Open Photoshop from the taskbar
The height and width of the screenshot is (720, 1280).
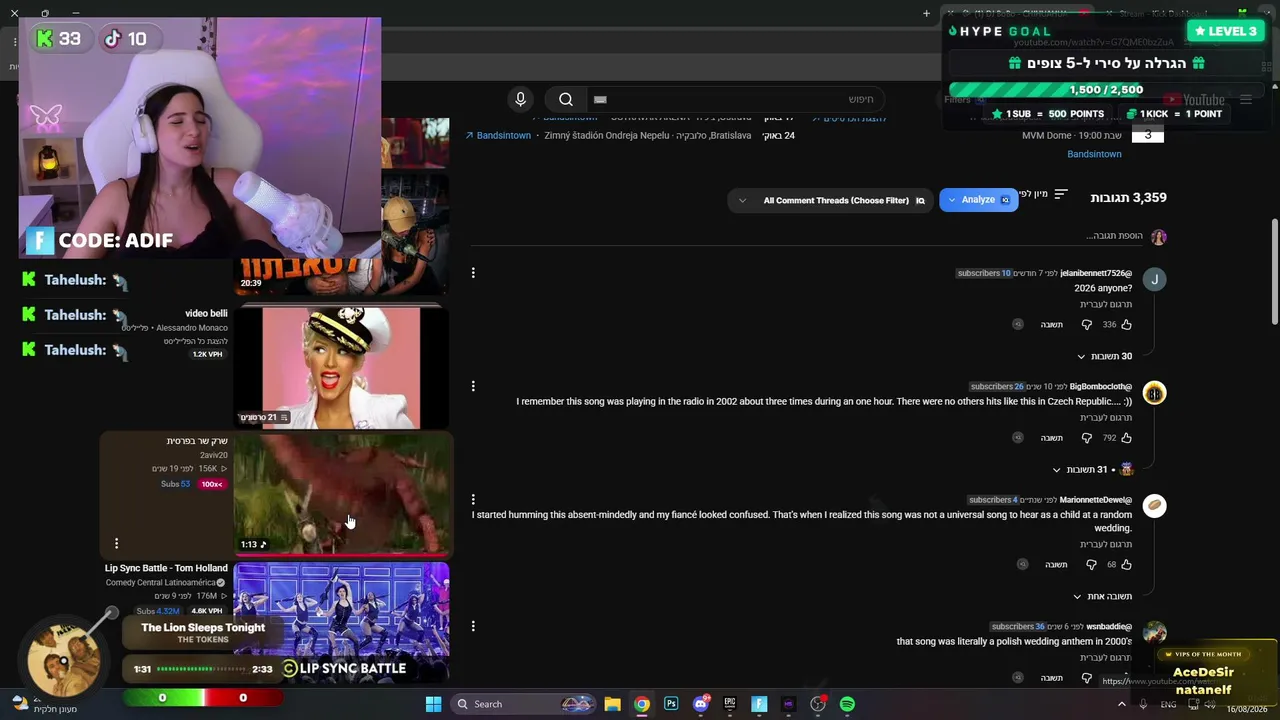[671, 704]
